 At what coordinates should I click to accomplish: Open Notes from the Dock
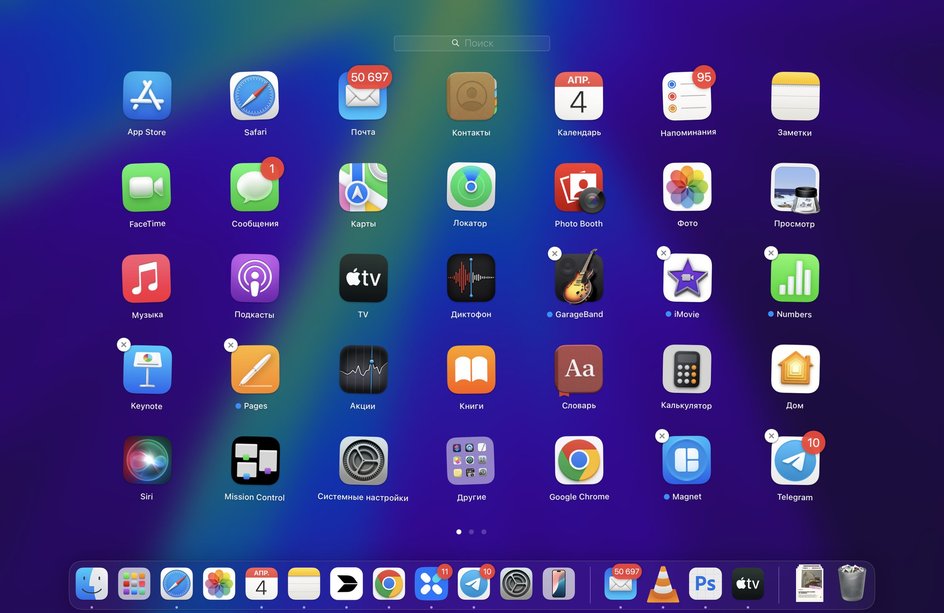(x=304, y=583)
